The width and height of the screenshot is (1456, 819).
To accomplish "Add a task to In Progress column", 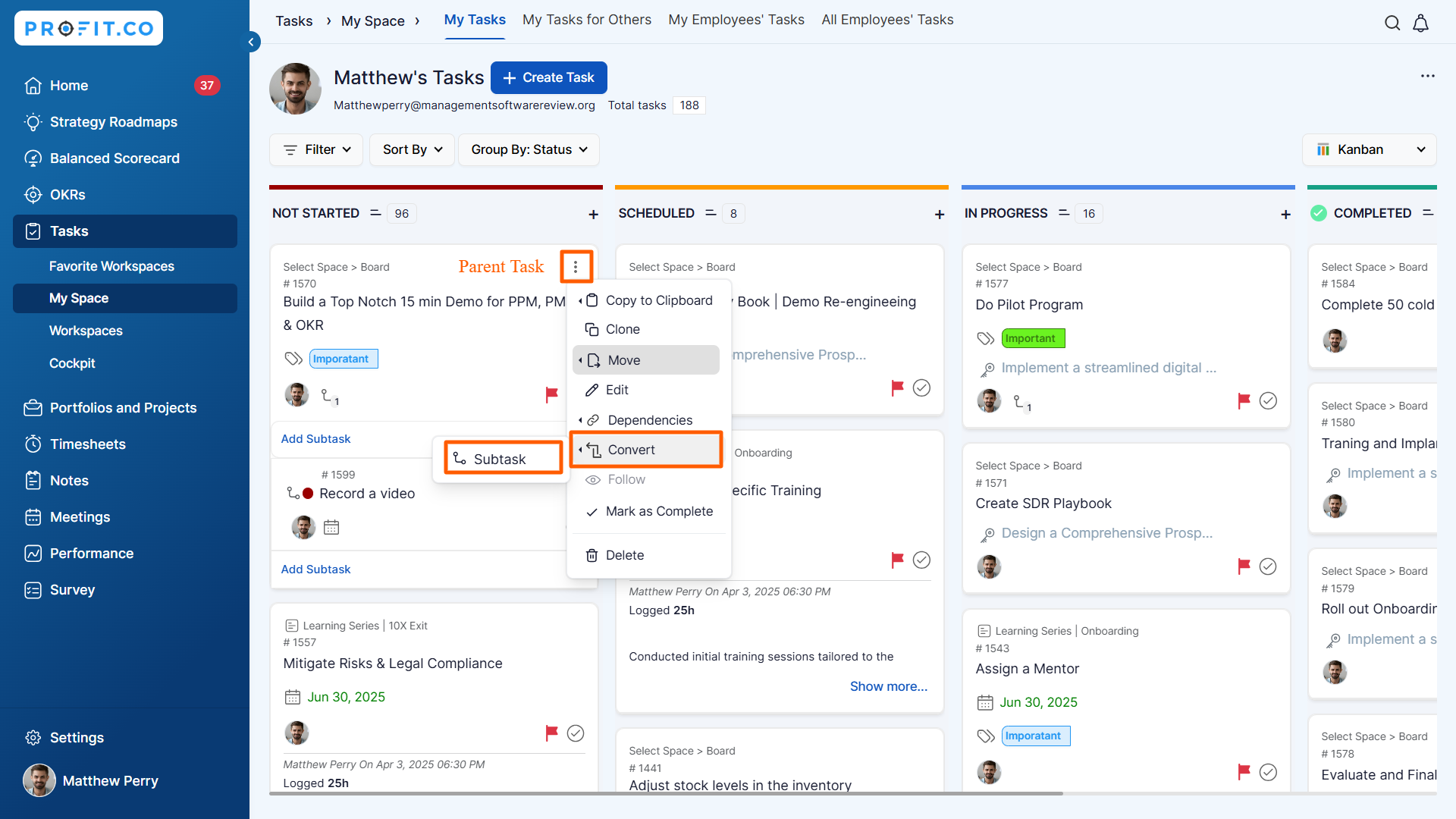I will coord(1285,215).
